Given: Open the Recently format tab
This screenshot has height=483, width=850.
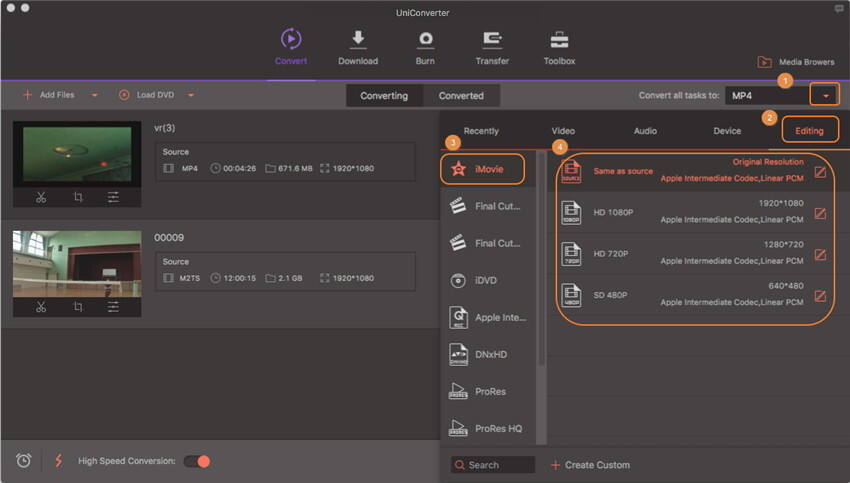Looking at the screenshot, I should click(x=481, y=131).
